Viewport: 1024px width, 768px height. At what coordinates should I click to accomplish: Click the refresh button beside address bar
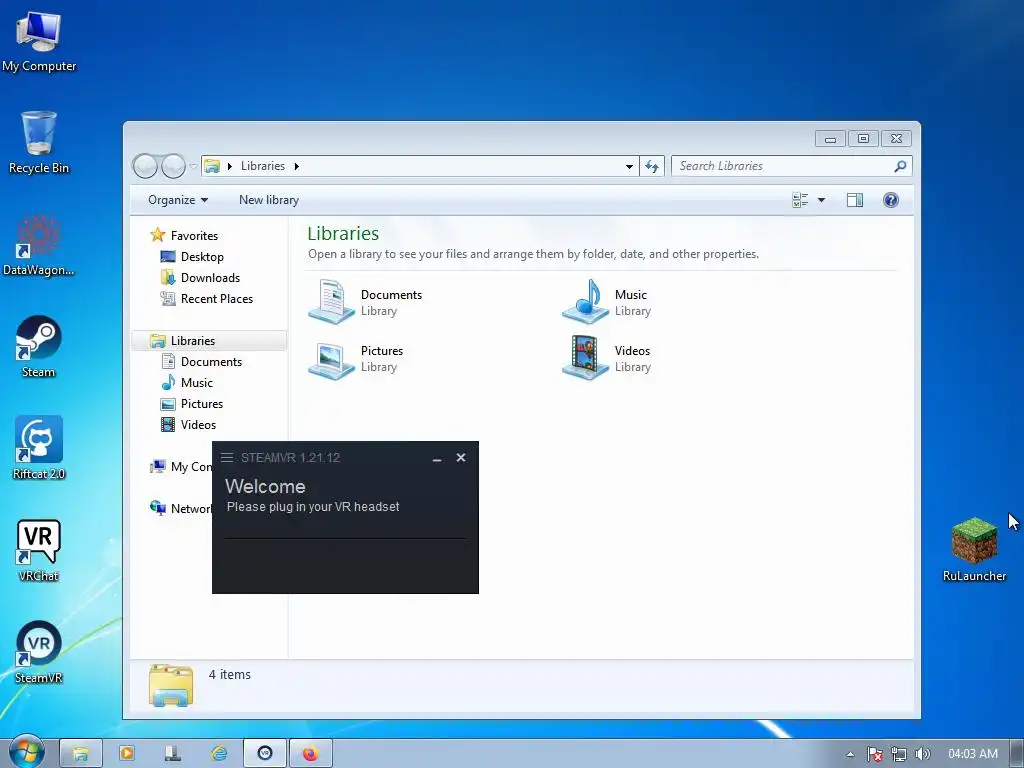point(652,166)
